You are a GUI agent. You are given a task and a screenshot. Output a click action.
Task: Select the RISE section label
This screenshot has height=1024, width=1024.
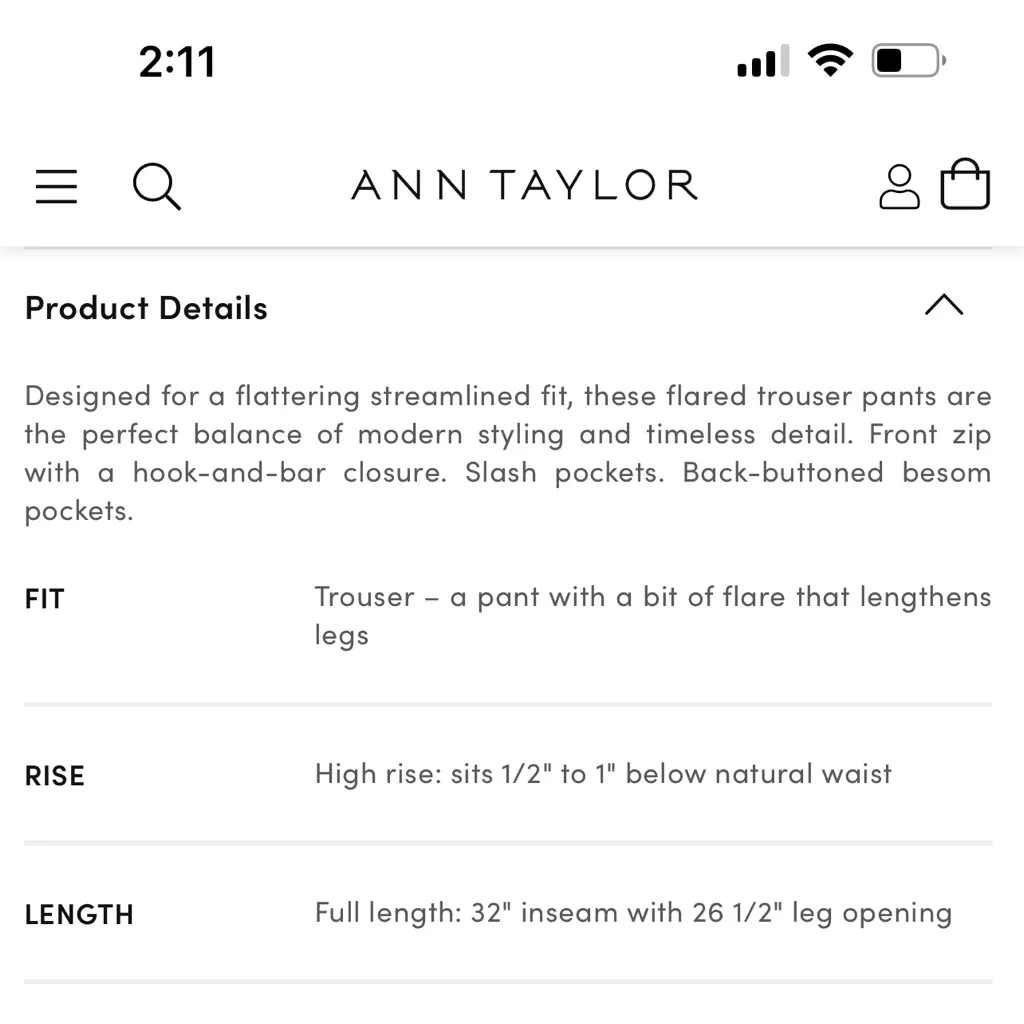pyautogui.click(x=55, y=775)
